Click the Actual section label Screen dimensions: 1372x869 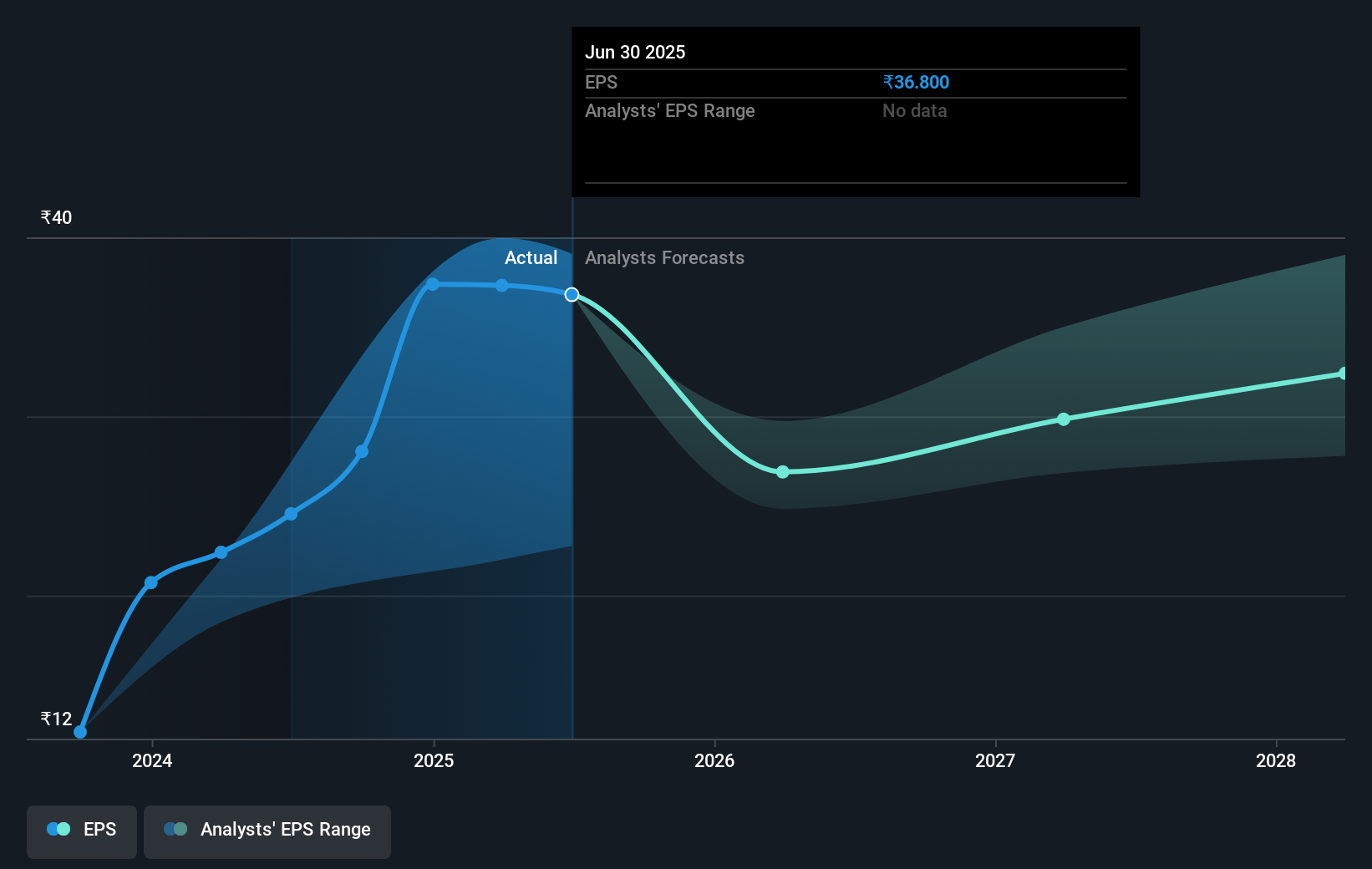pyautogui.click(x=531, y=258)
